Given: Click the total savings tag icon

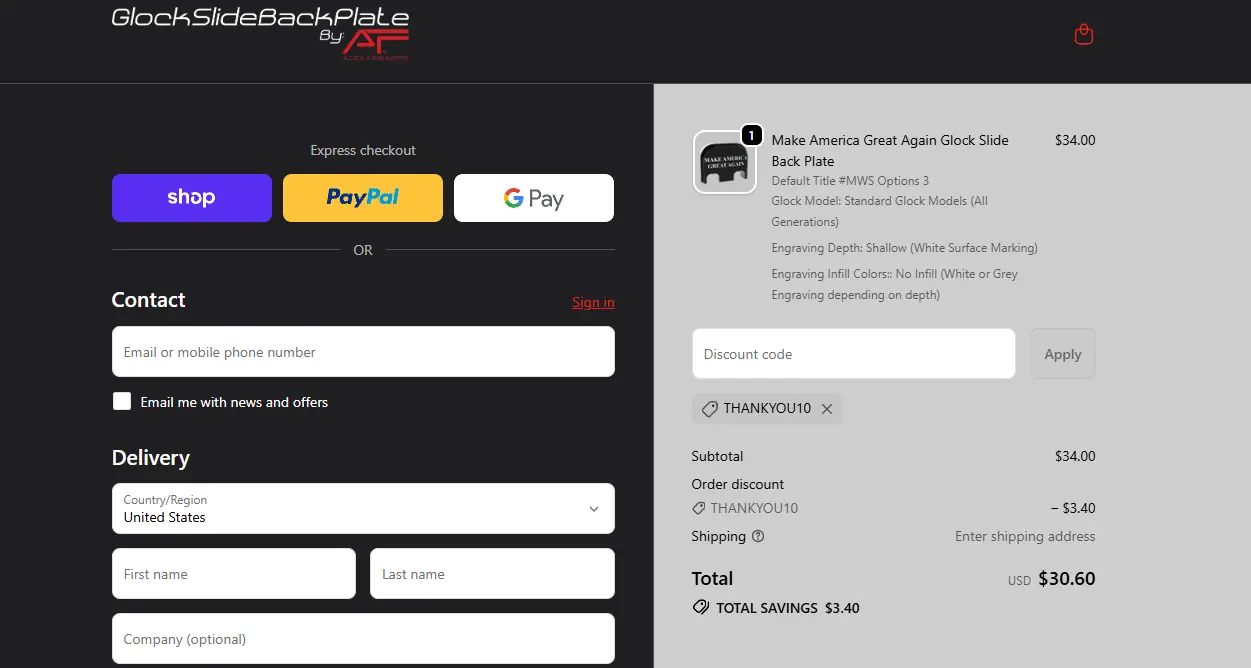Looking at the screenshot, I should point(701,608).
